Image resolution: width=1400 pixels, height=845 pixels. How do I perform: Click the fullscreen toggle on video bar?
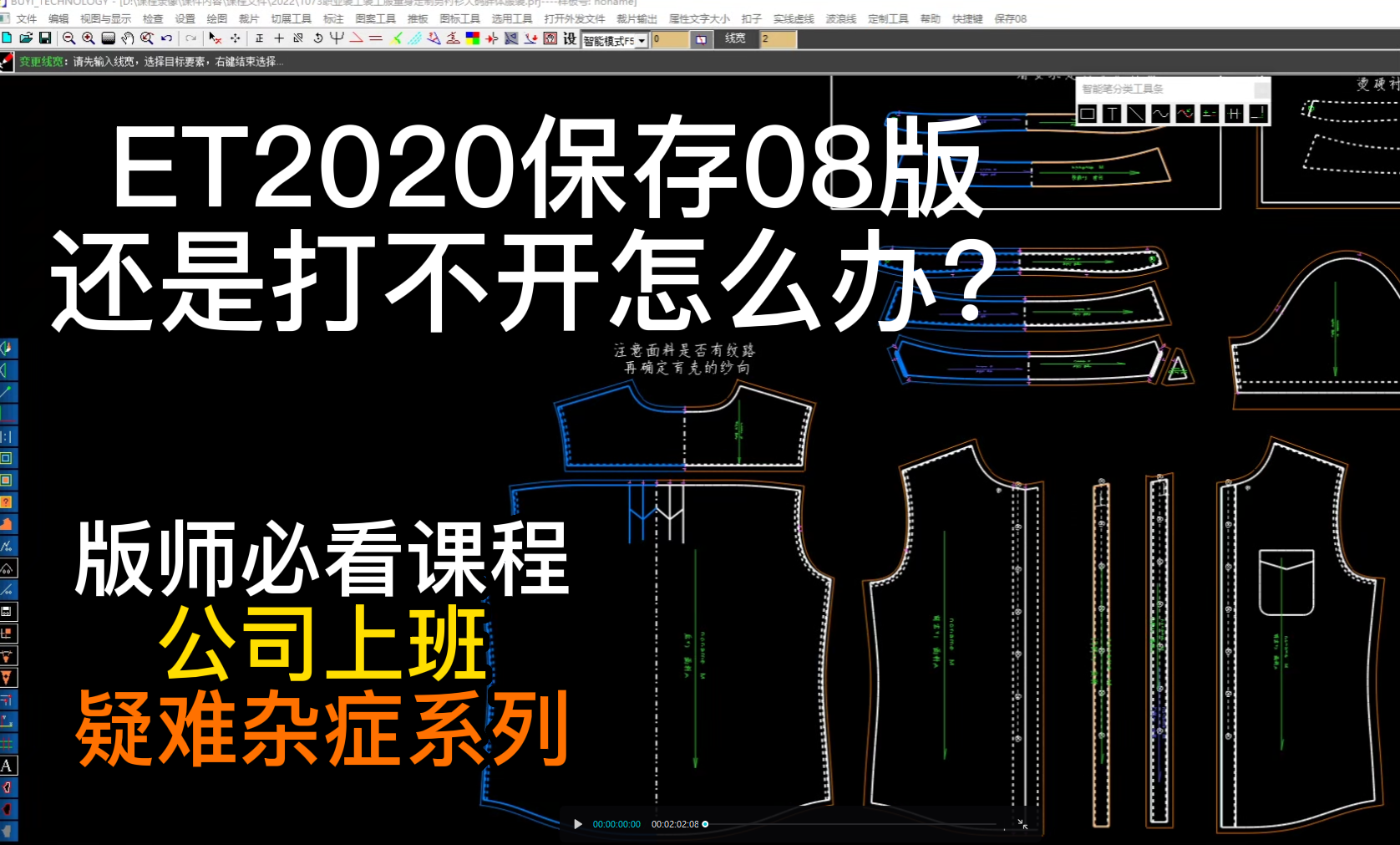1022,824
